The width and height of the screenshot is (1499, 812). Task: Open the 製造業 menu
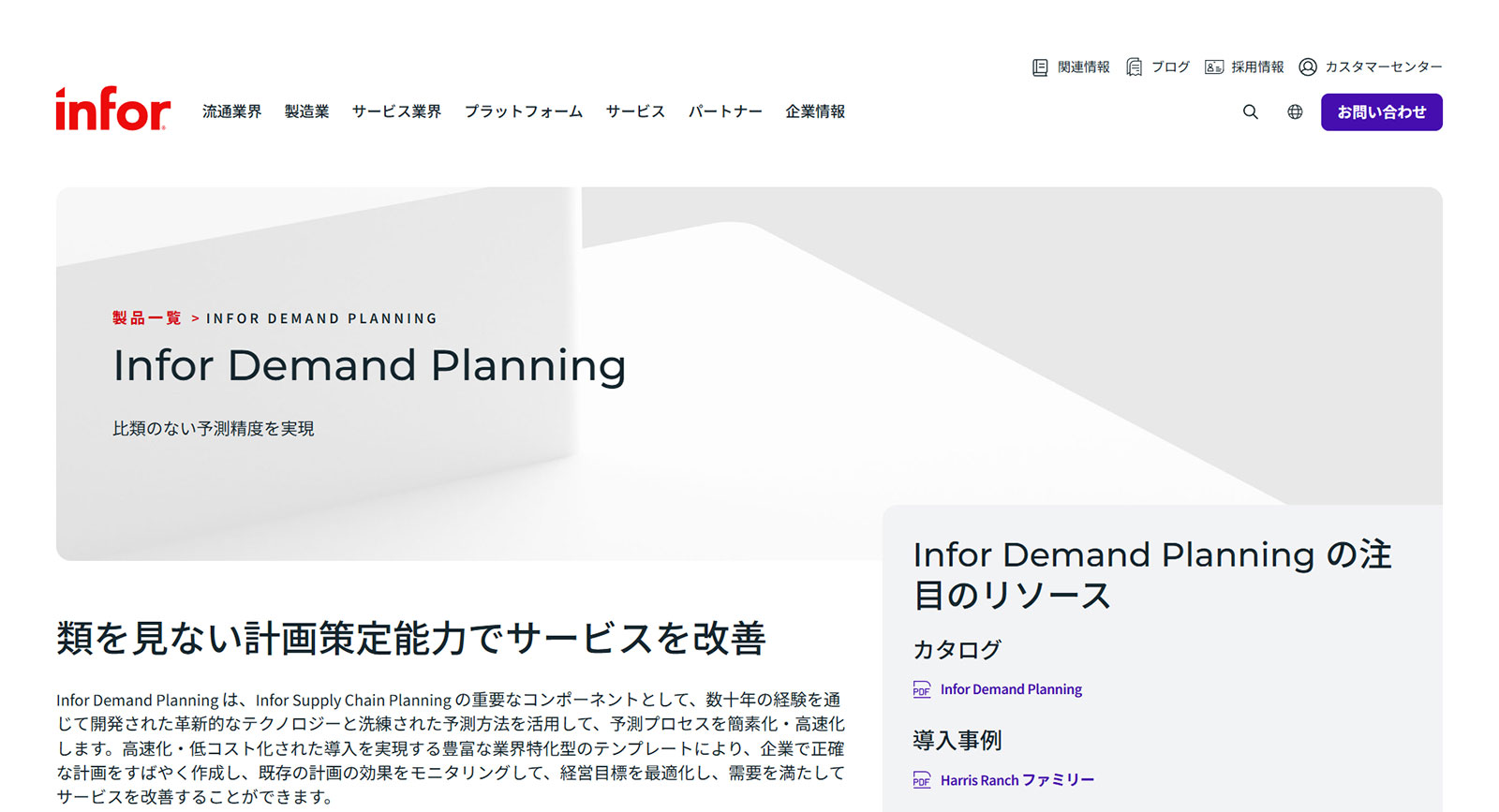306,111
